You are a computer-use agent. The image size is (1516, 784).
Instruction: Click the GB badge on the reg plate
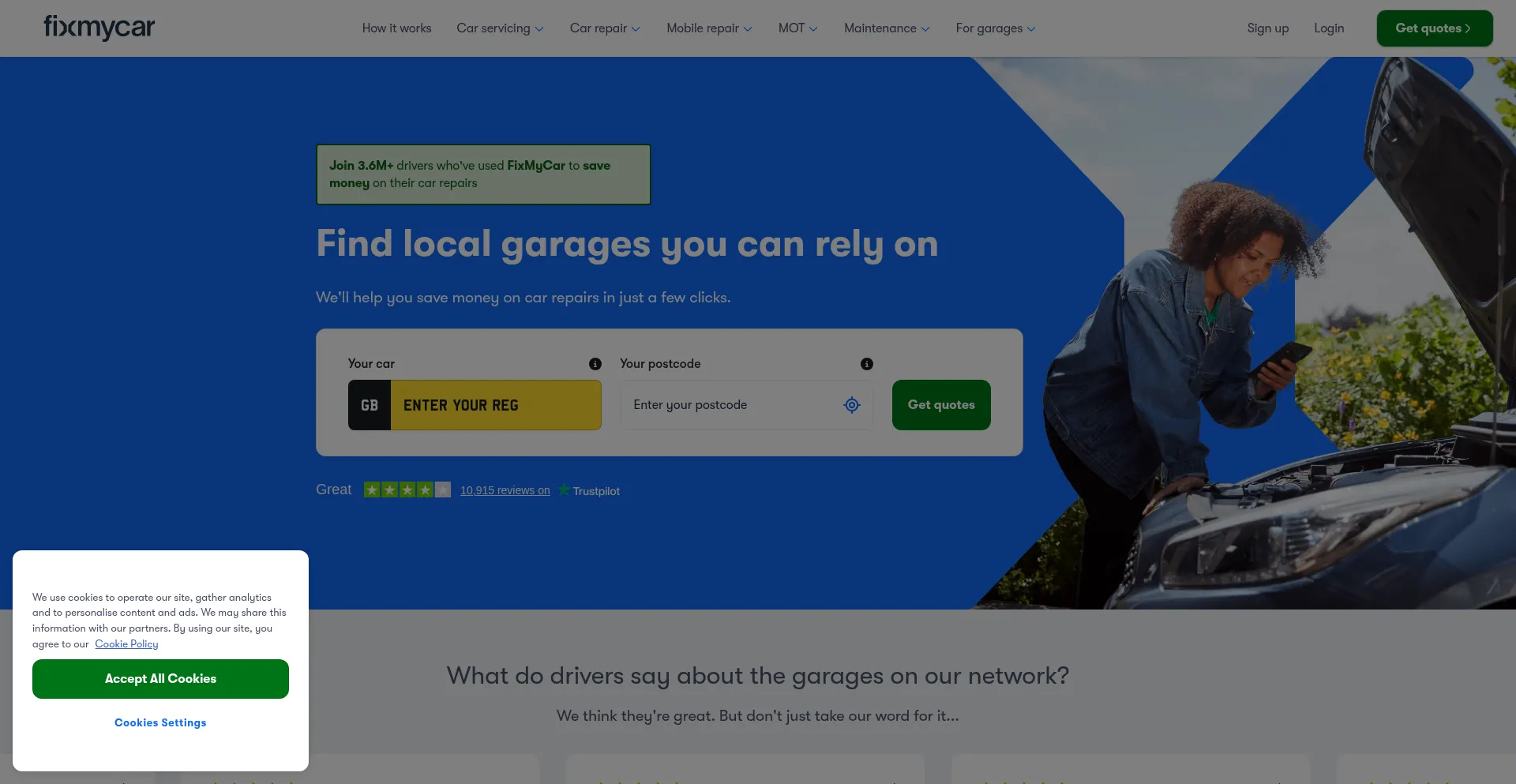(370, 405)
